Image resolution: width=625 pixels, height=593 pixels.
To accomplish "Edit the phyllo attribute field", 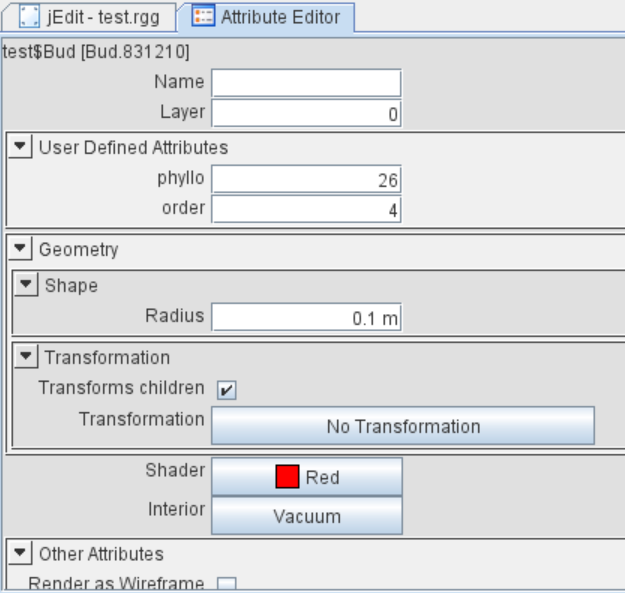I will point(306,180).
